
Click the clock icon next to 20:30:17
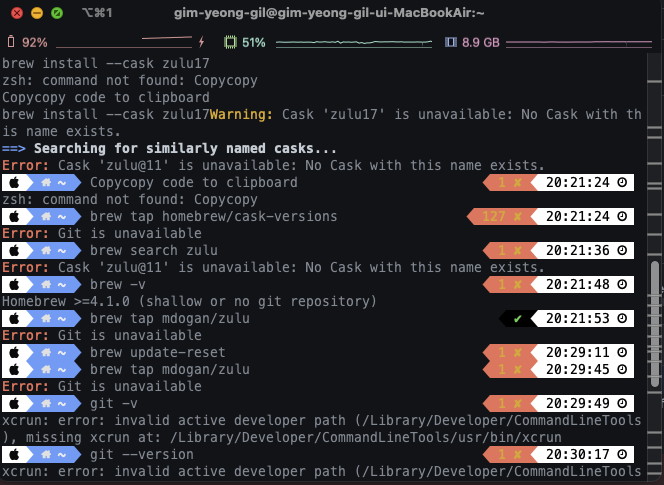[622, 455]
